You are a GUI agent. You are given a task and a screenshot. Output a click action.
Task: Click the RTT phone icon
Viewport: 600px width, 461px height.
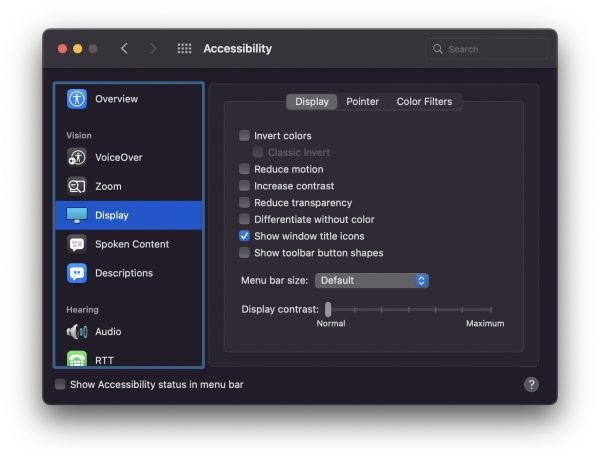click(77, 359)
